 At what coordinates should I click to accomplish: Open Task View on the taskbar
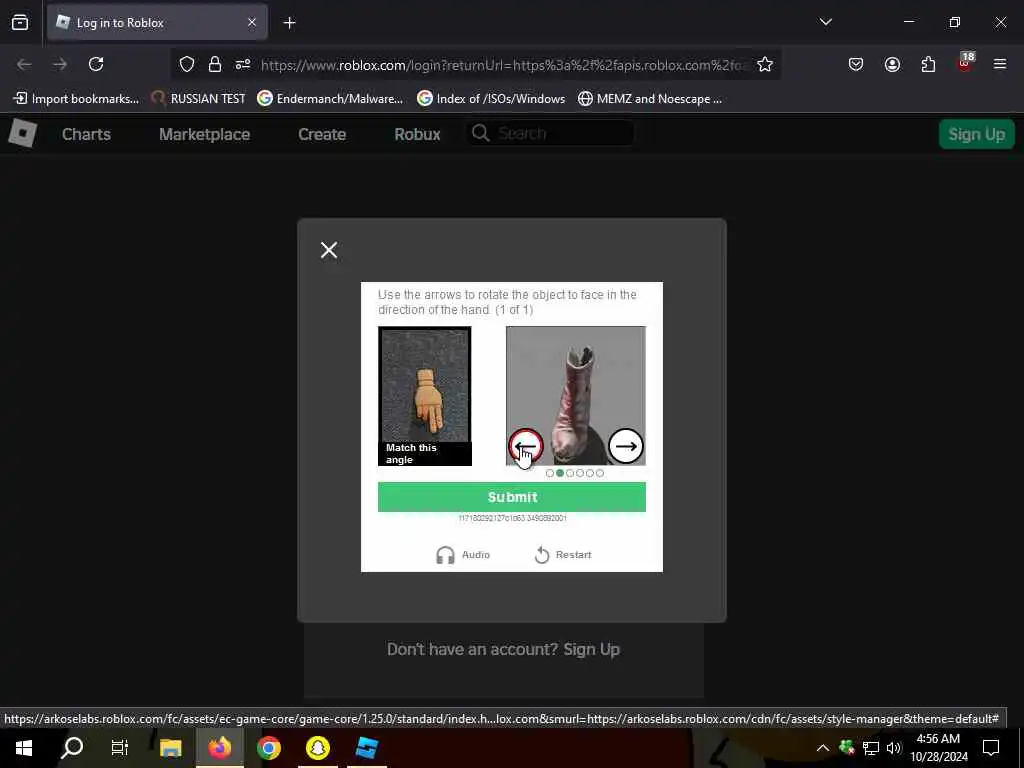[120, 748]
